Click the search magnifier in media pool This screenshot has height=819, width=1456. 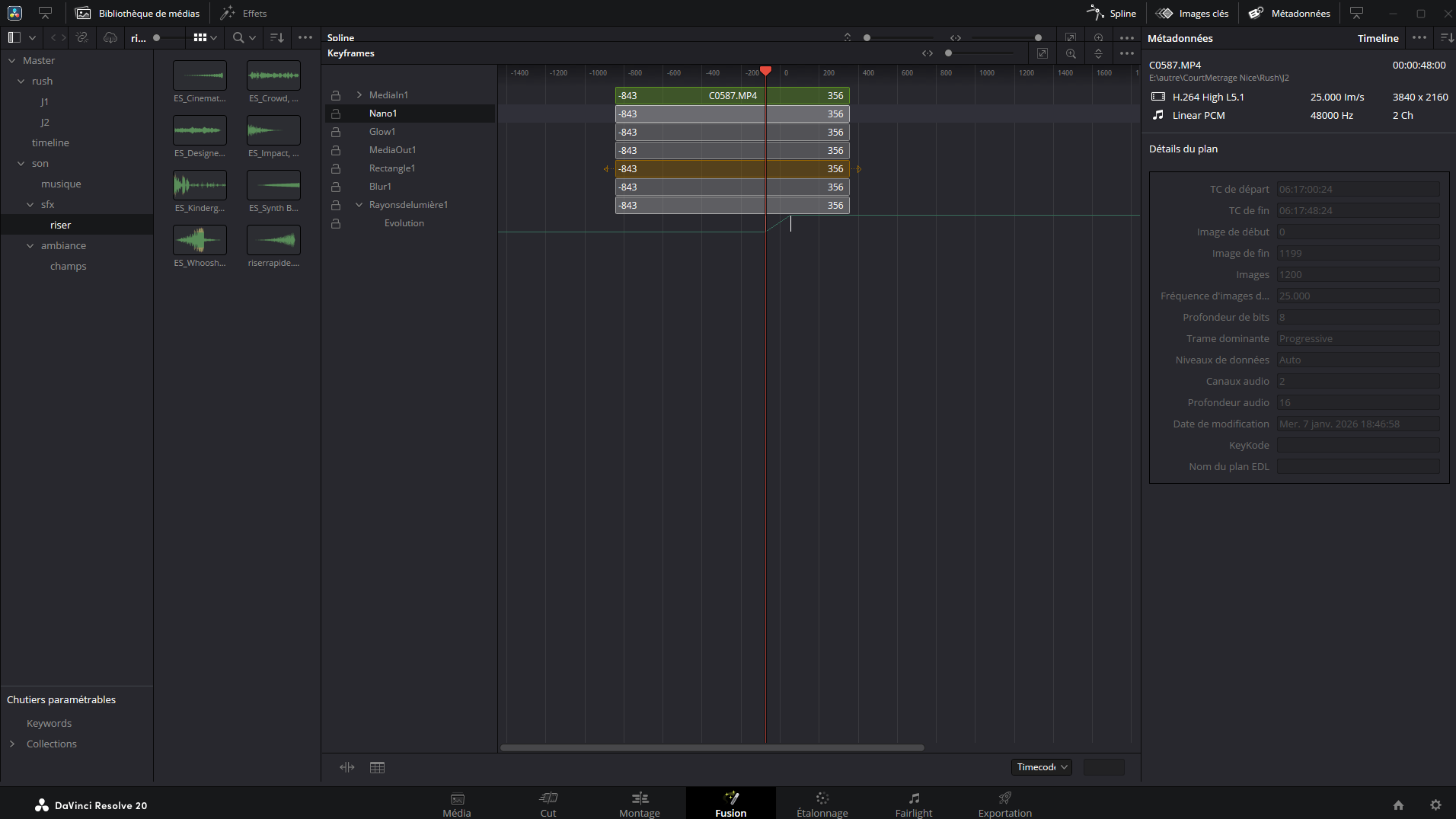238,37
